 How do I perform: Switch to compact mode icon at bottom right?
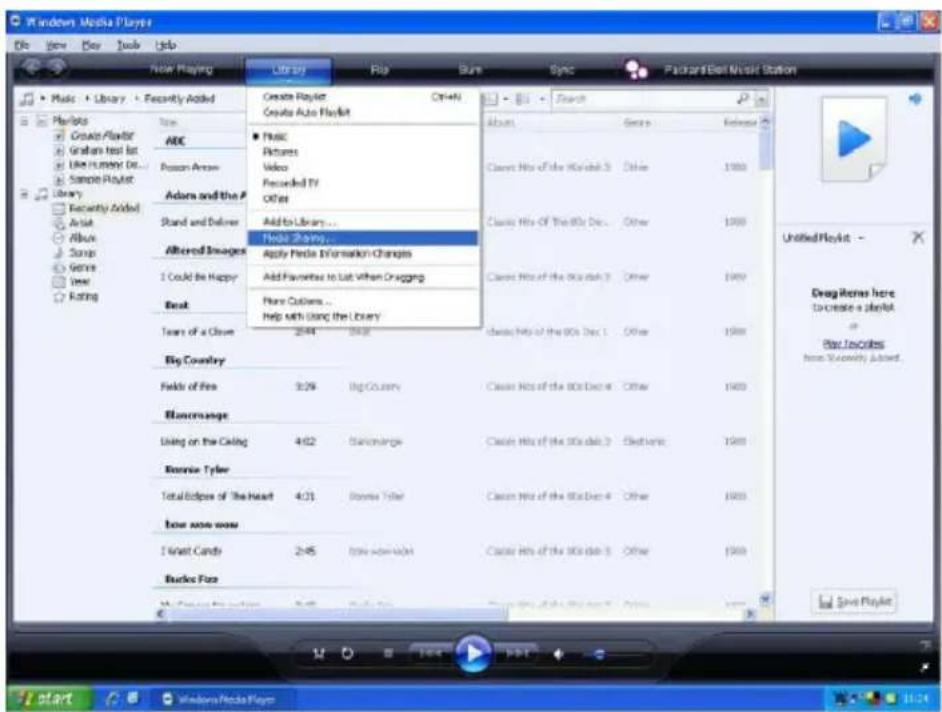(x=926, y=667)
